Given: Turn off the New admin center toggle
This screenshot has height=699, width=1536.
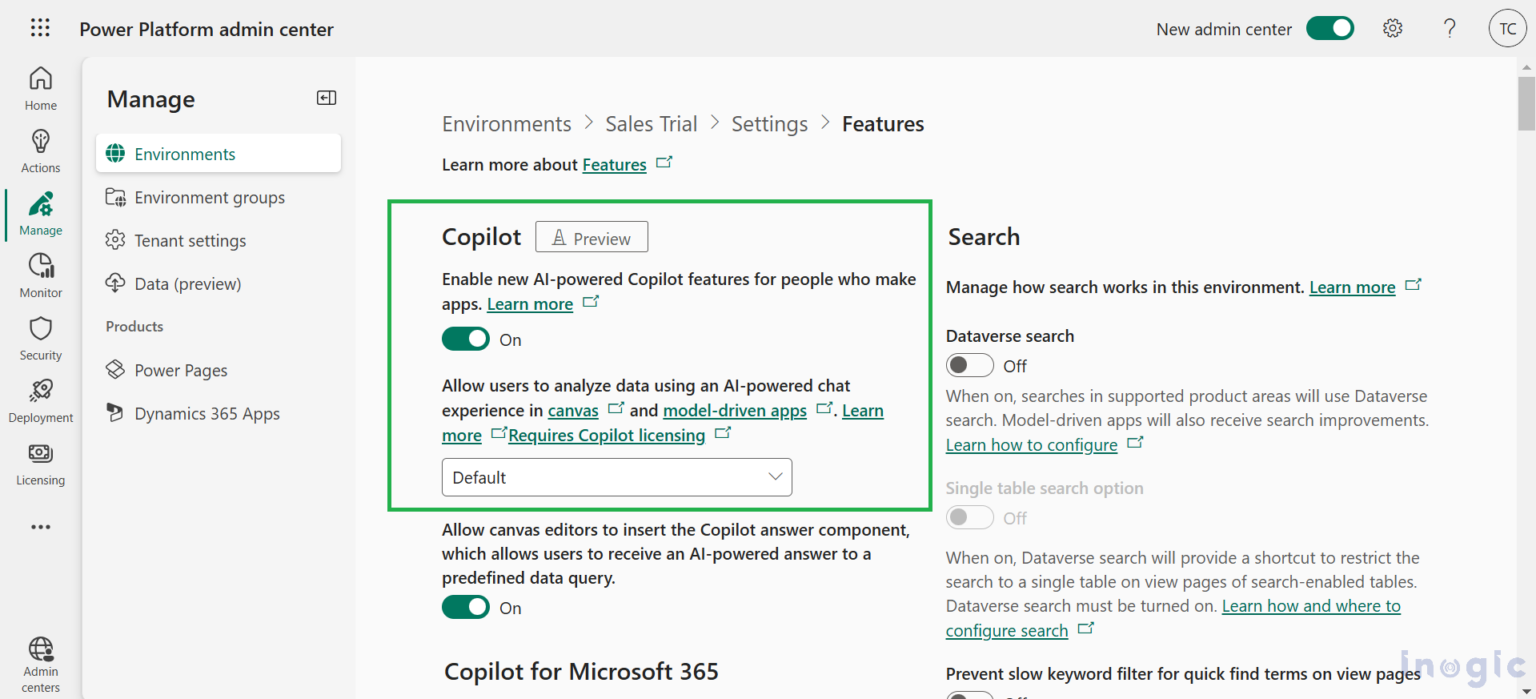Looking at the screenshot, I should pos(1330,28).
